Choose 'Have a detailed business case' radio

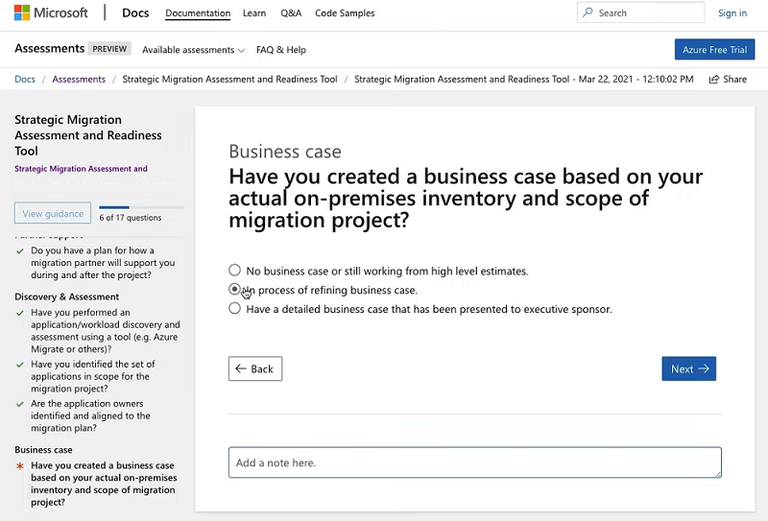tap(235, 309)
